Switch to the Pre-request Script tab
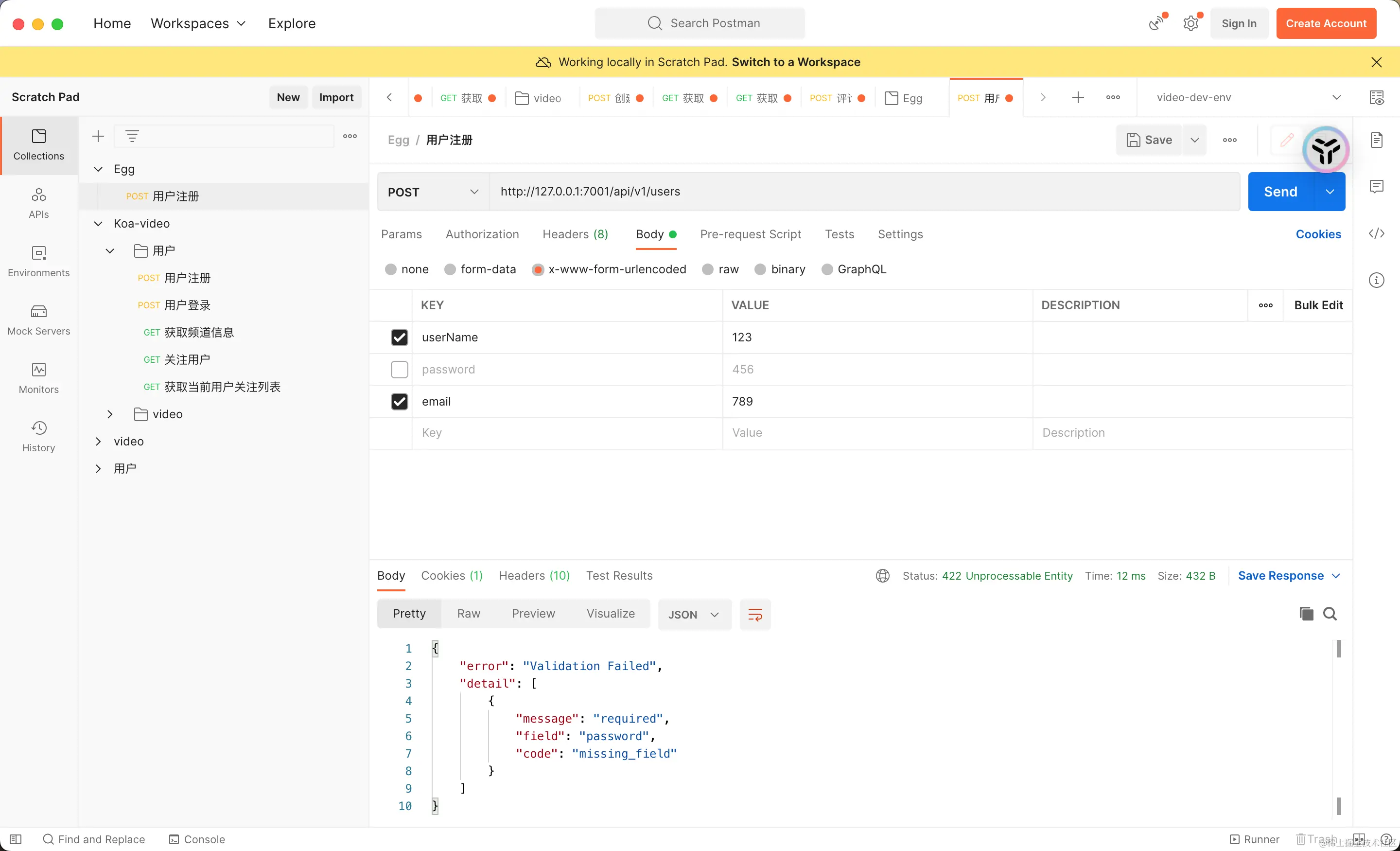1400x851 pixels. pos(751,234)
